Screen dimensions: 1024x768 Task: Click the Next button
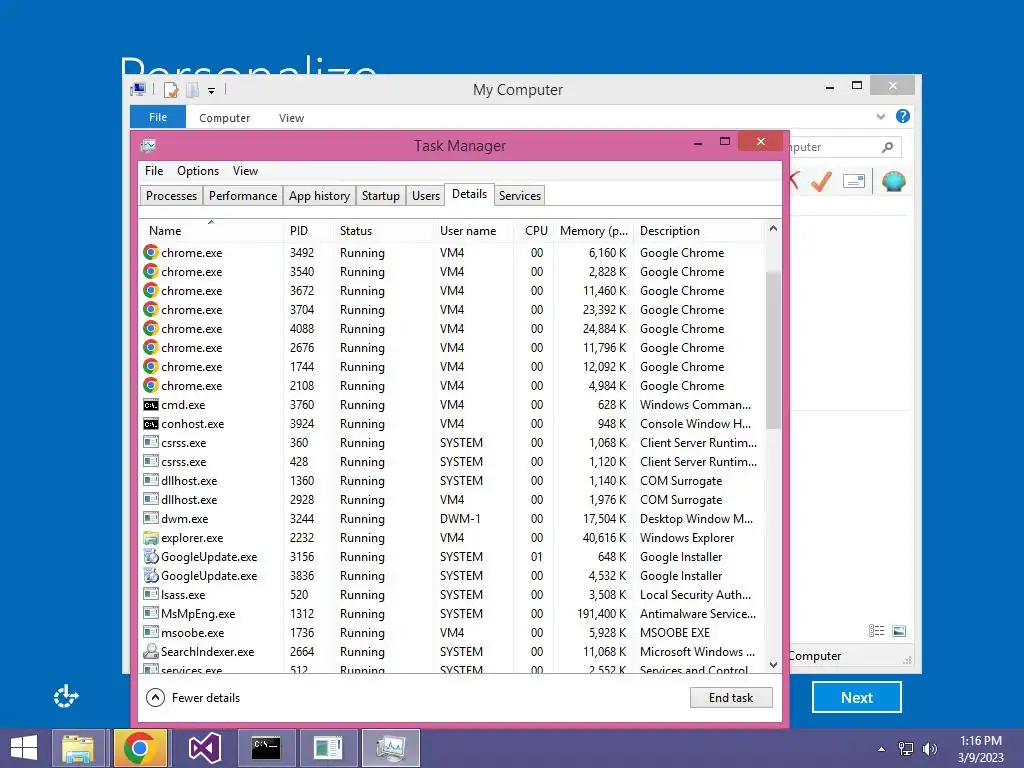(x=857, y=697)
